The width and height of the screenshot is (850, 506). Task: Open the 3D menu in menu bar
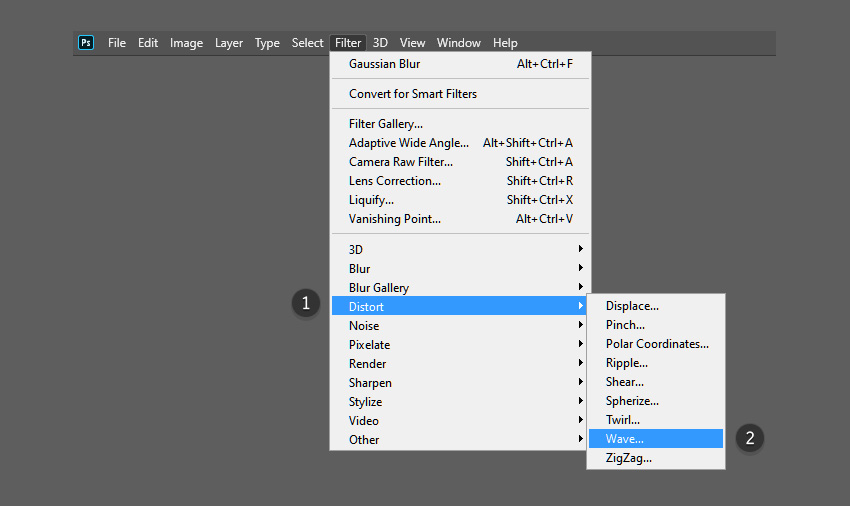380,43
